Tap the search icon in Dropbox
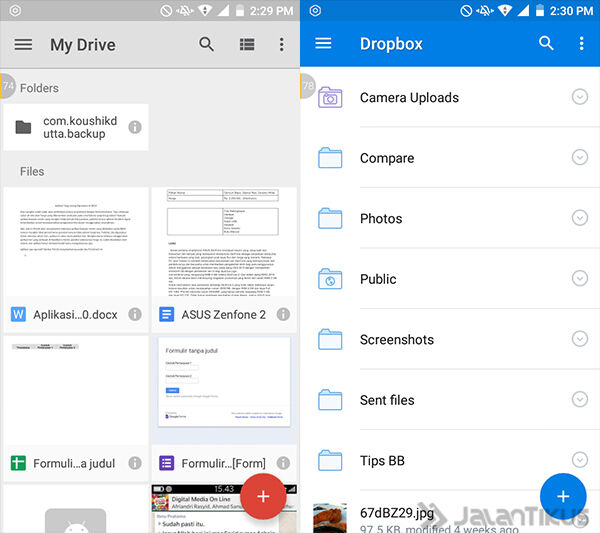The image size is (600, 533). pos(546,43)
